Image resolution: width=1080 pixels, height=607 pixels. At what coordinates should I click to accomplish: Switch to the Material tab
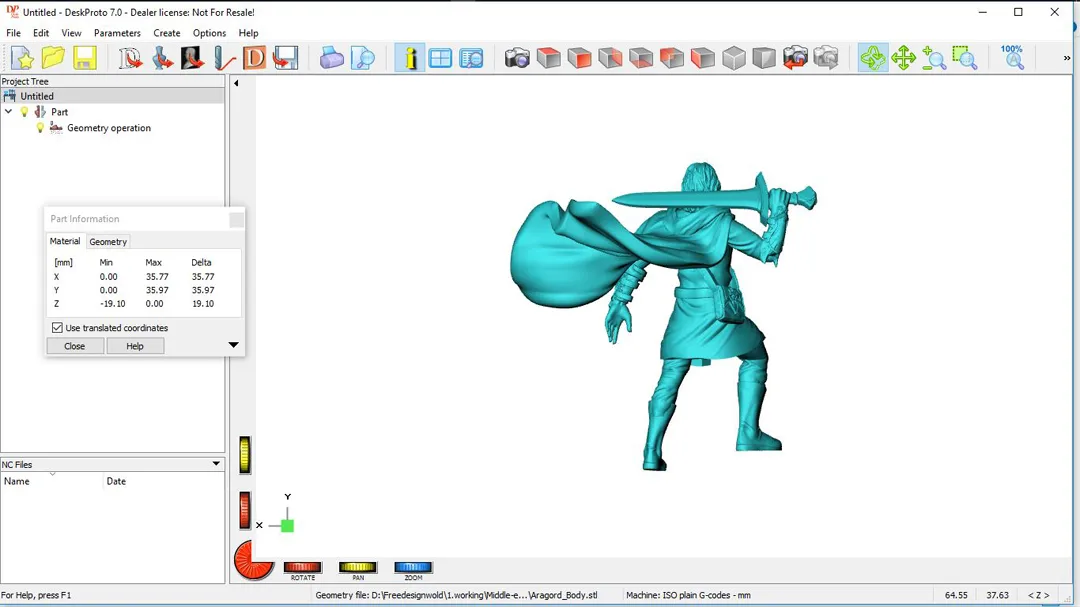[65, 241]
